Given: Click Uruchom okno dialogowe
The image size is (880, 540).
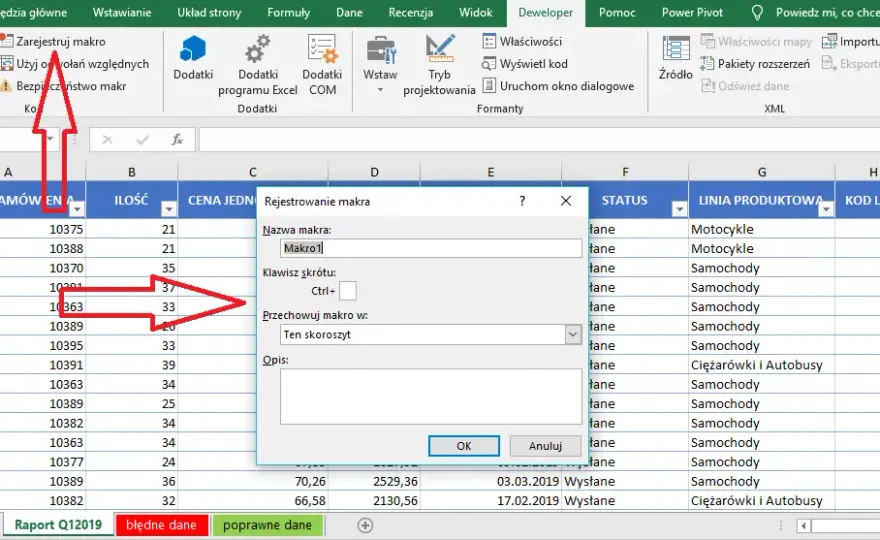Looking at the screenshot, I should coord(558,86).
